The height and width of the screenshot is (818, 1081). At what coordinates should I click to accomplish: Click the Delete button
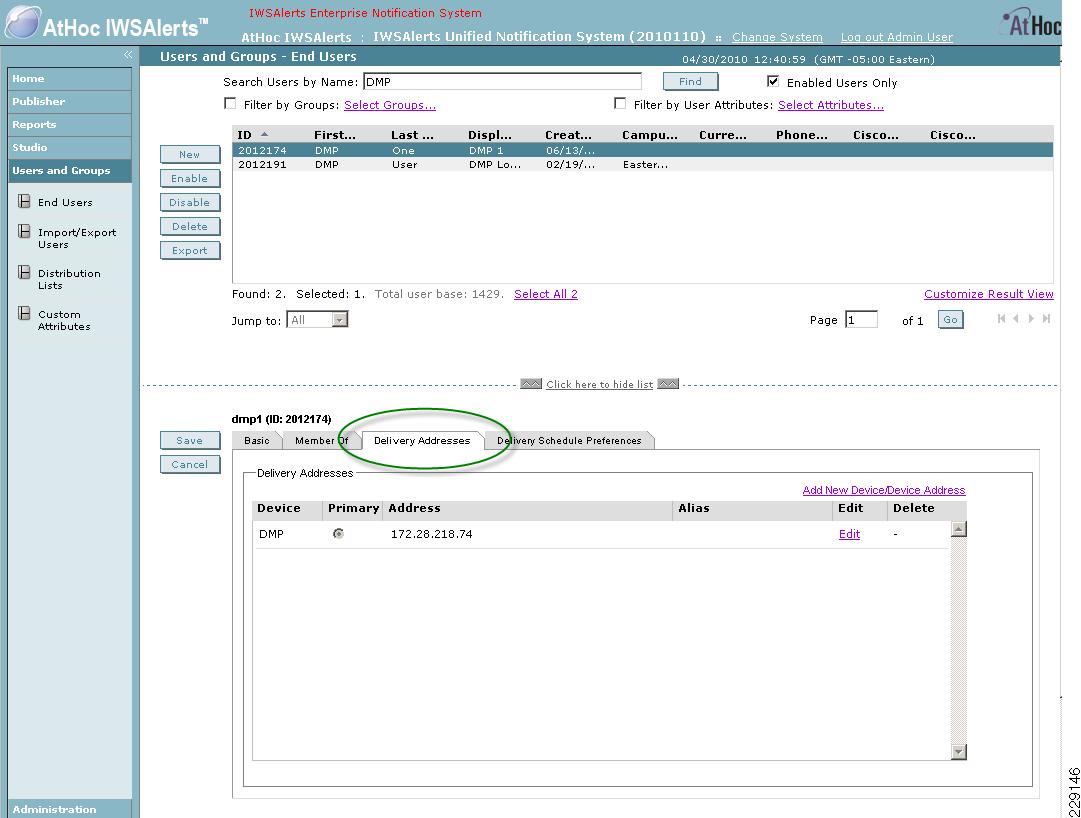click(x=190, y=226)
